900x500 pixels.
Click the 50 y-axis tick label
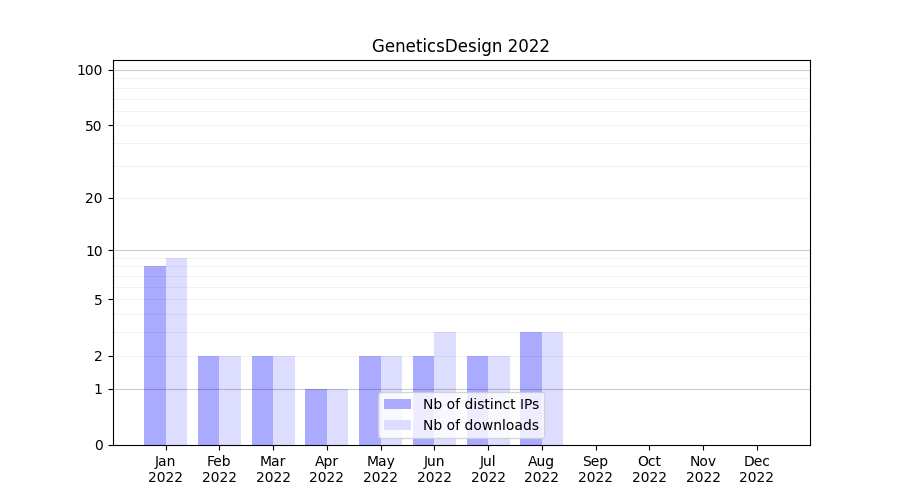pyautogui.click(x=93, y=126)
